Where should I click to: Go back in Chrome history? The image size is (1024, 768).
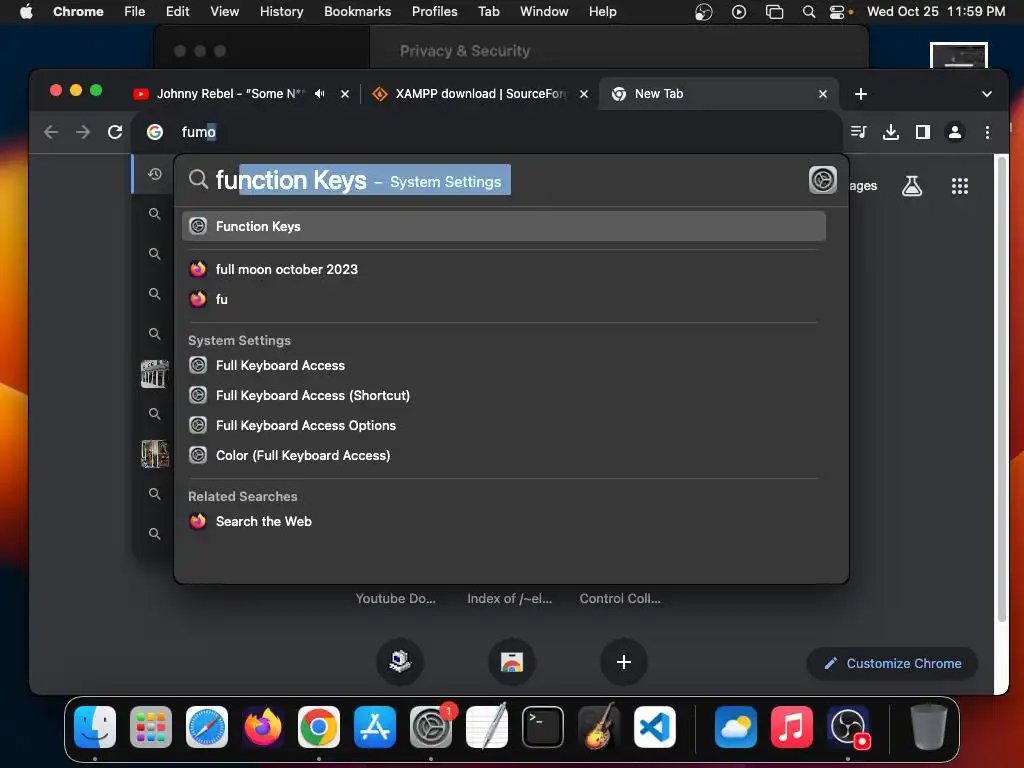tap(51, 132)
